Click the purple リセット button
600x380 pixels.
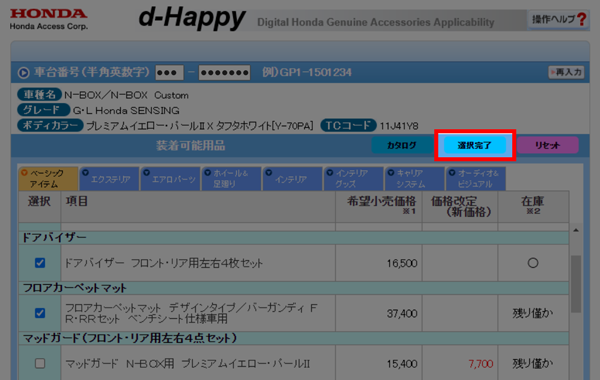point(548,145)
